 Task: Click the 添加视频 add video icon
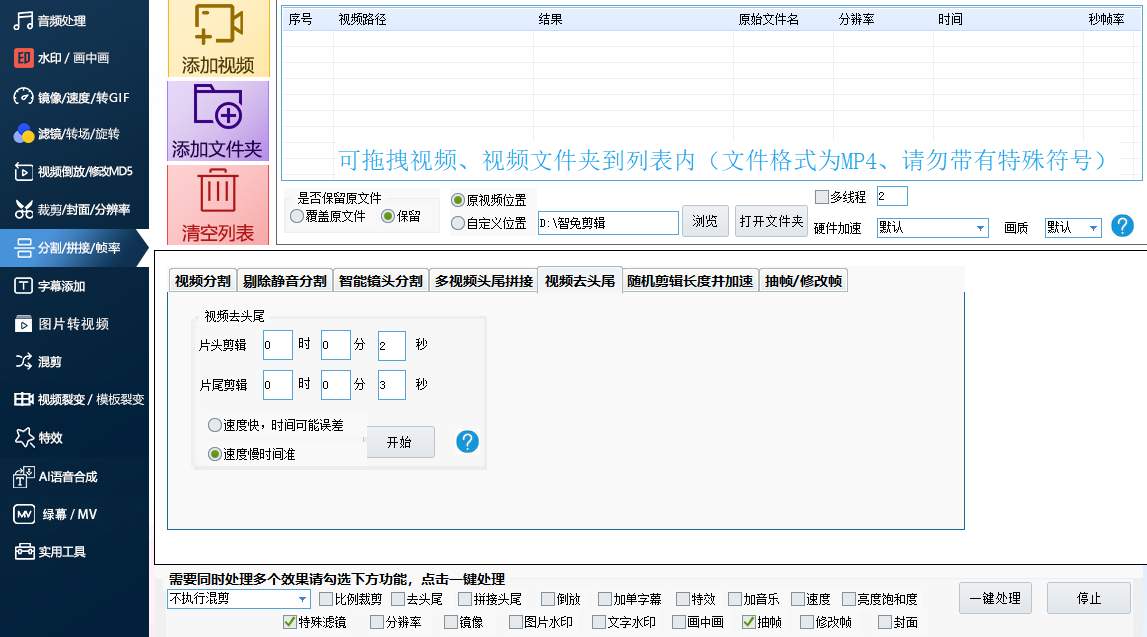[x=217, y=27]
